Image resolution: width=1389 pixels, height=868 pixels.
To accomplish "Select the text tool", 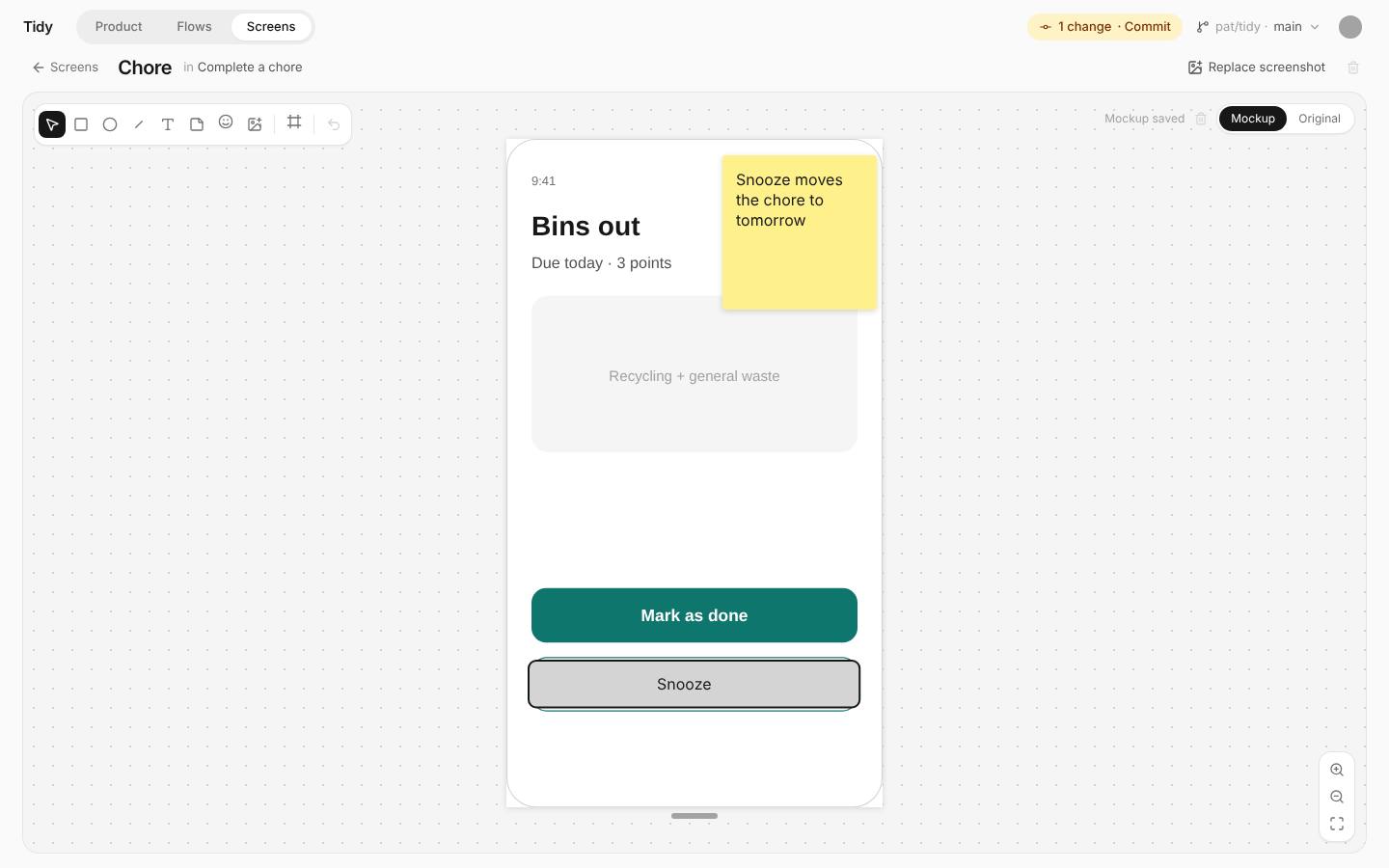I will coord(168,124).
